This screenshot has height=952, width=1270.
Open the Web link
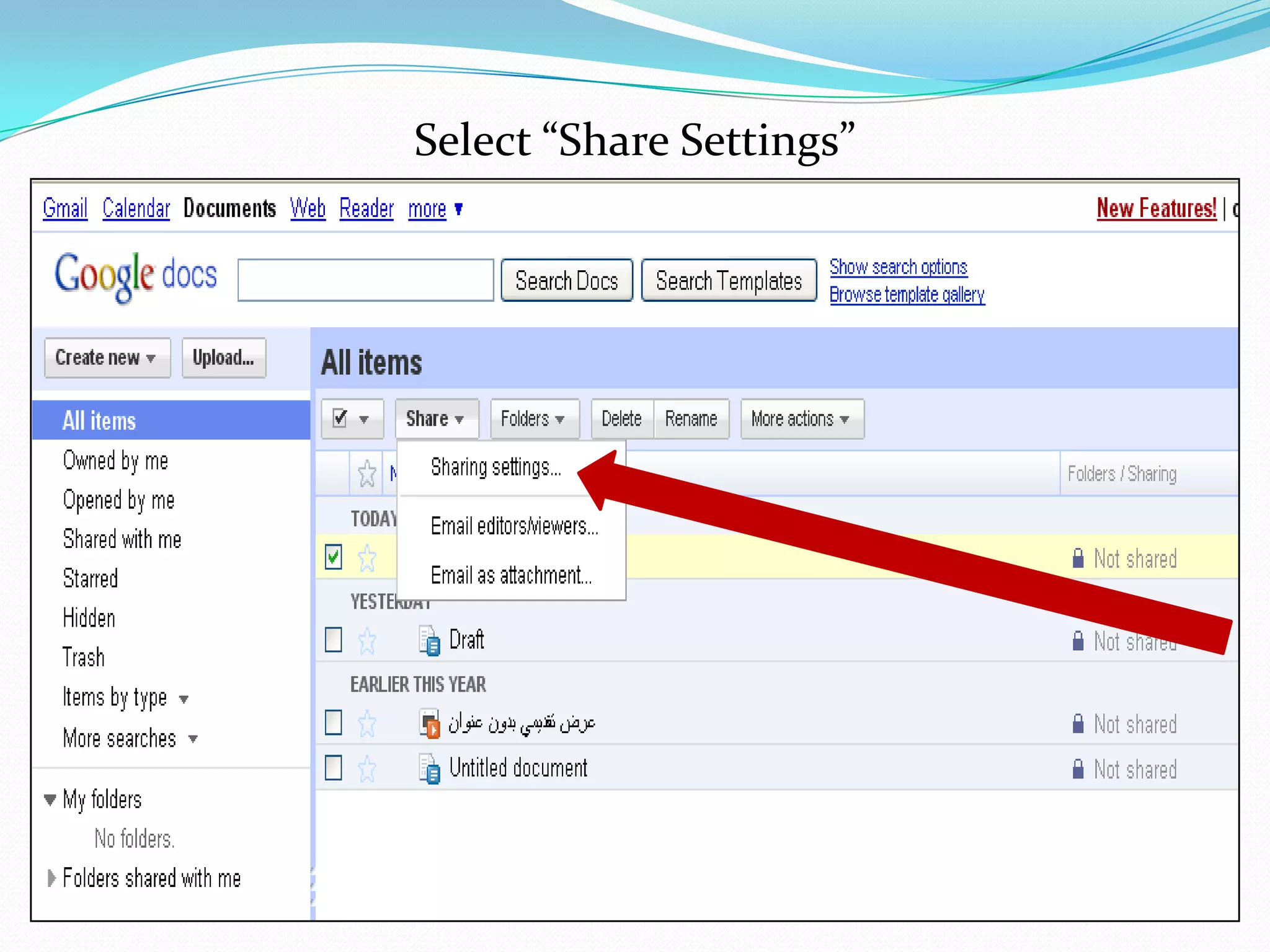308,208
